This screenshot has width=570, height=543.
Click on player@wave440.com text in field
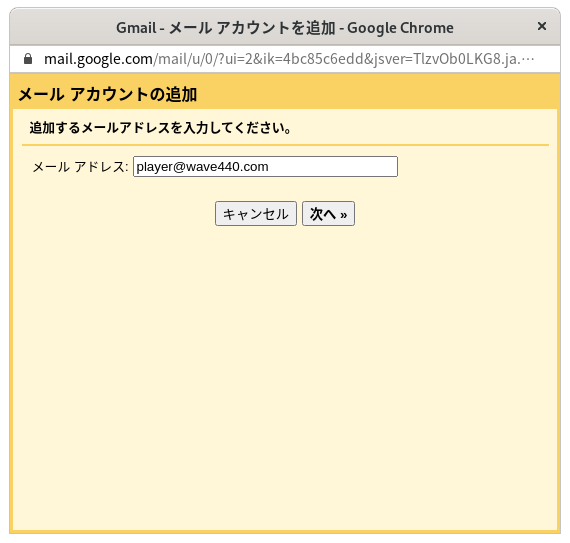202,167
